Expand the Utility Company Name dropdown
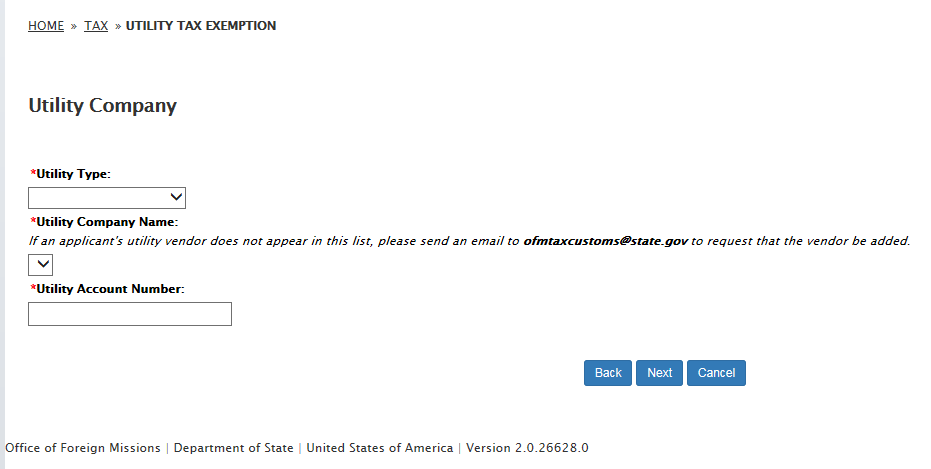The height and width of the screenshot is (469, 931). [x=40, y=264]
